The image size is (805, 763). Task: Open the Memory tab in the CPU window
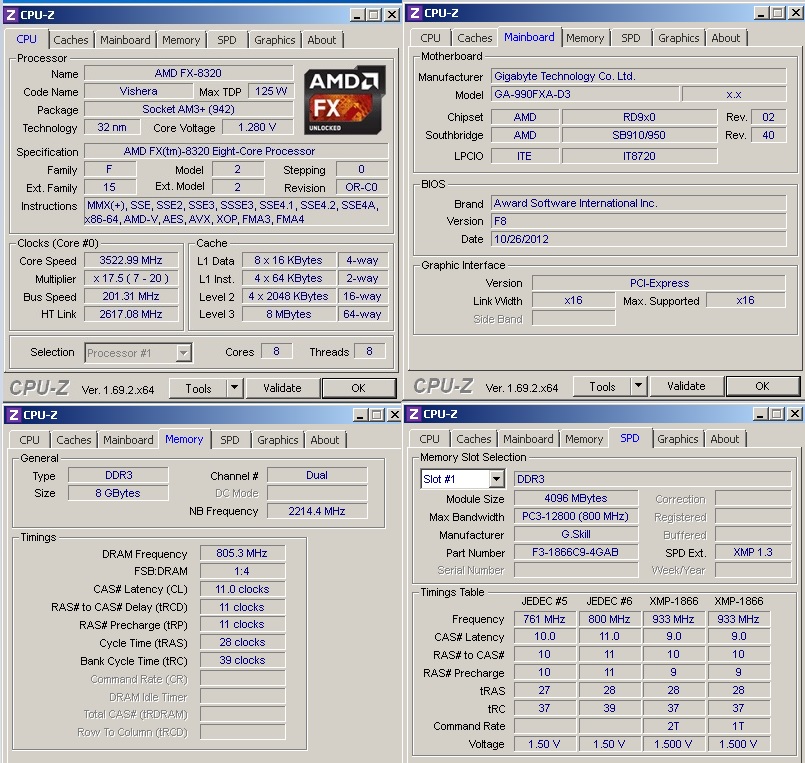click(181, 40)
